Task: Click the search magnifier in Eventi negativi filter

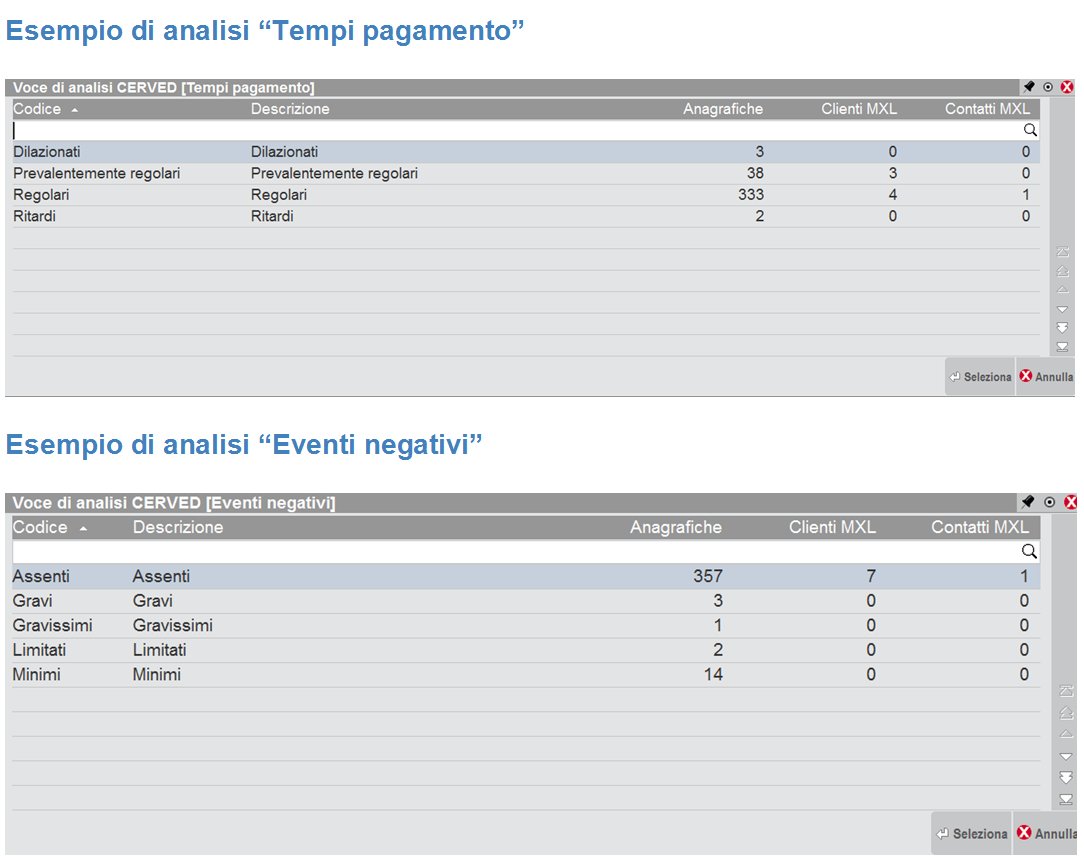Action: [x=1030, y=552]
